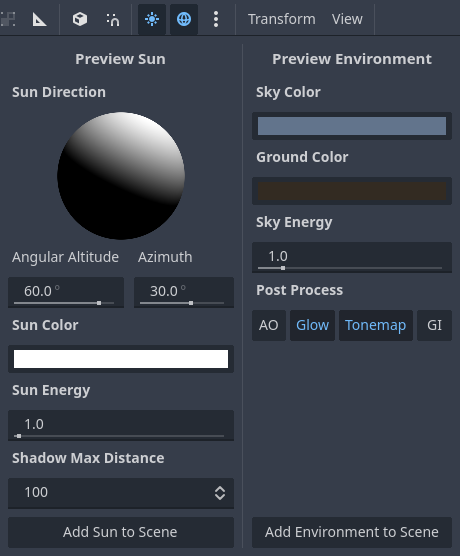Viewport: 460px width, 556px height.
Task: Click the Sun Energy 1.0 value field
Action: tap(121, 425)
